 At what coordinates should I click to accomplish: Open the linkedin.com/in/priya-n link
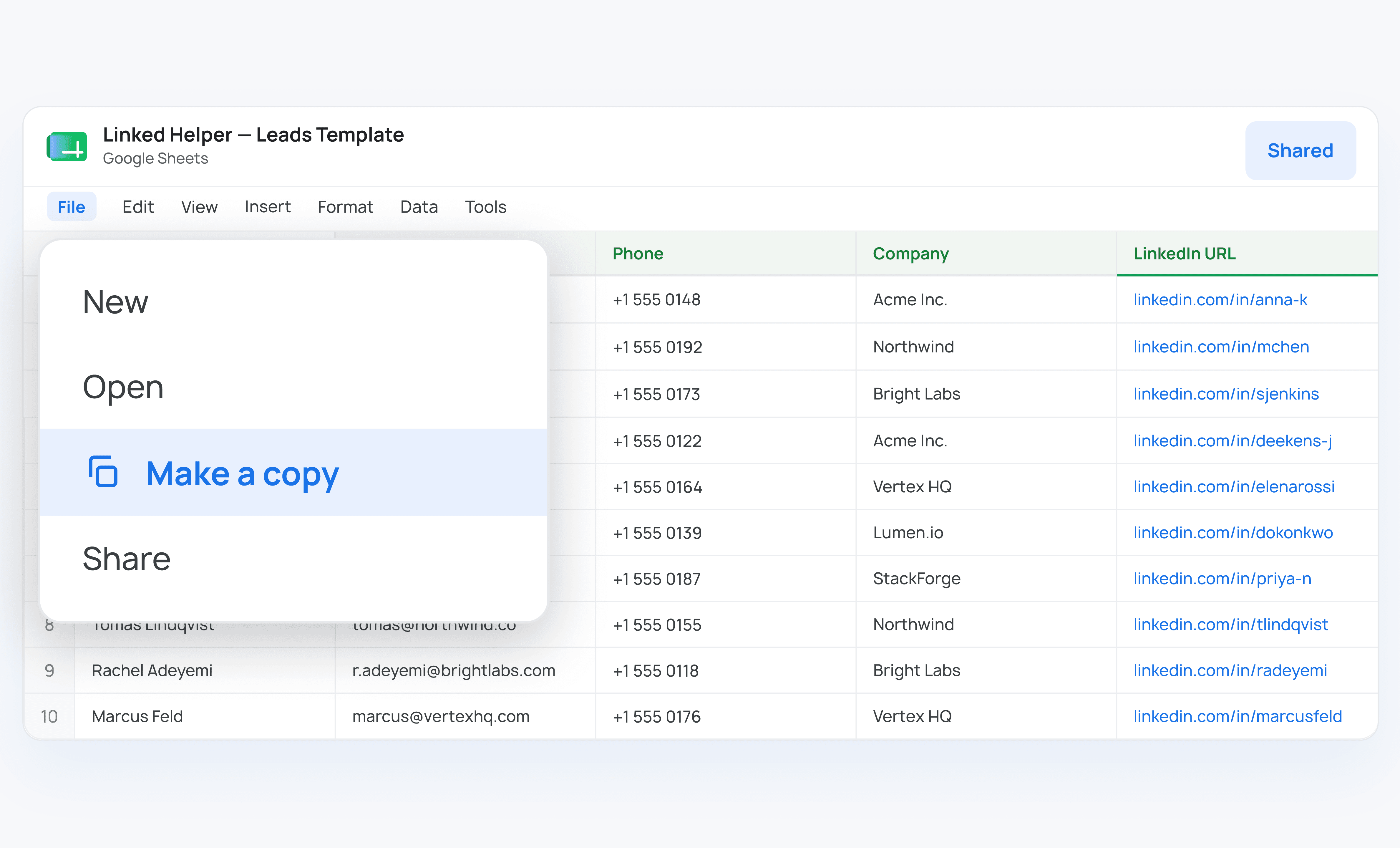pos(1223,579)
